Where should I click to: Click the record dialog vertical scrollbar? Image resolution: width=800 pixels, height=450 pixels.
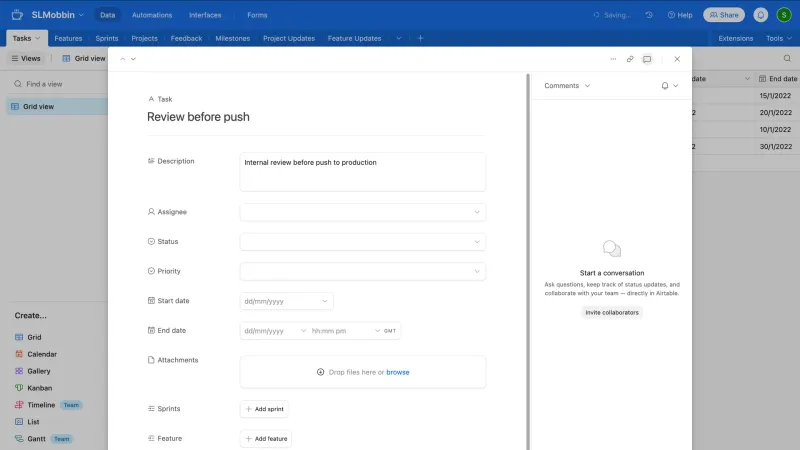(x=528, y=262)
